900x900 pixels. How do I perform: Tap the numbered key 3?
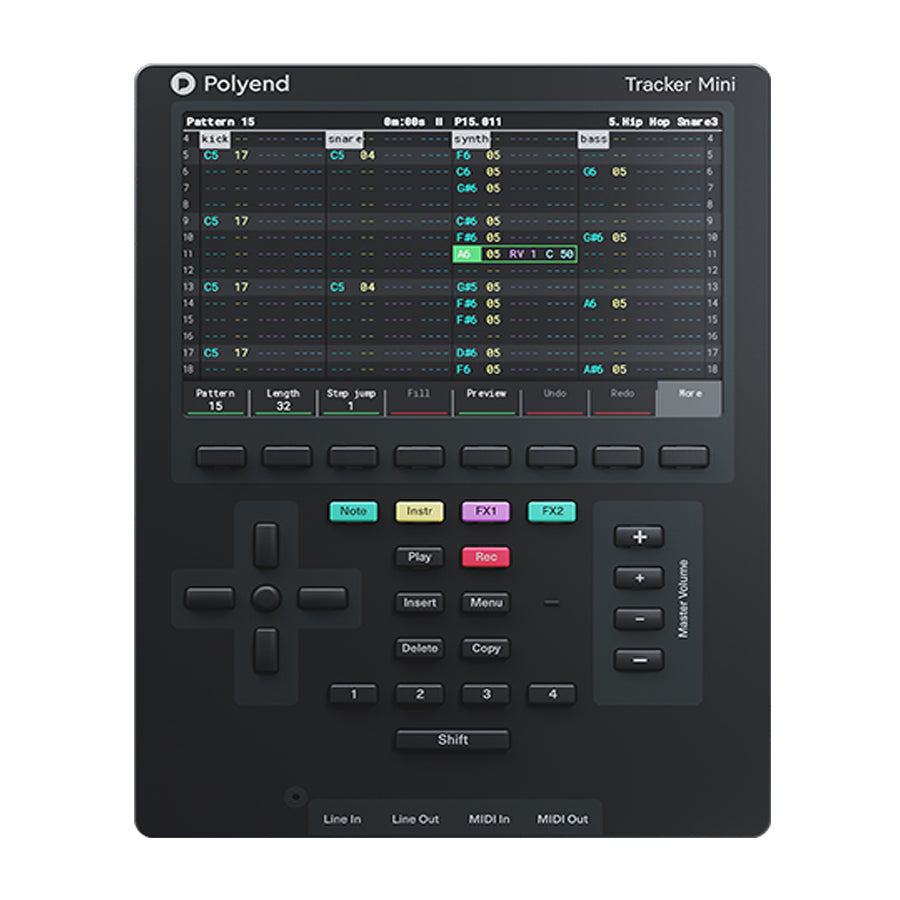486,694
